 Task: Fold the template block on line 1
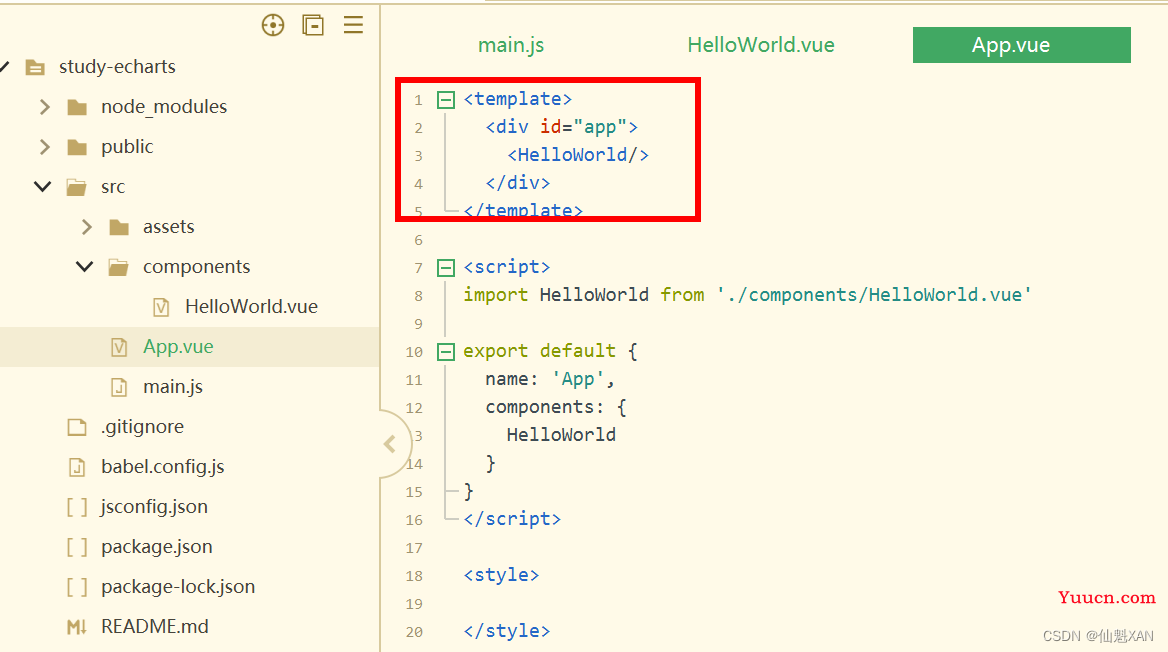445,100
